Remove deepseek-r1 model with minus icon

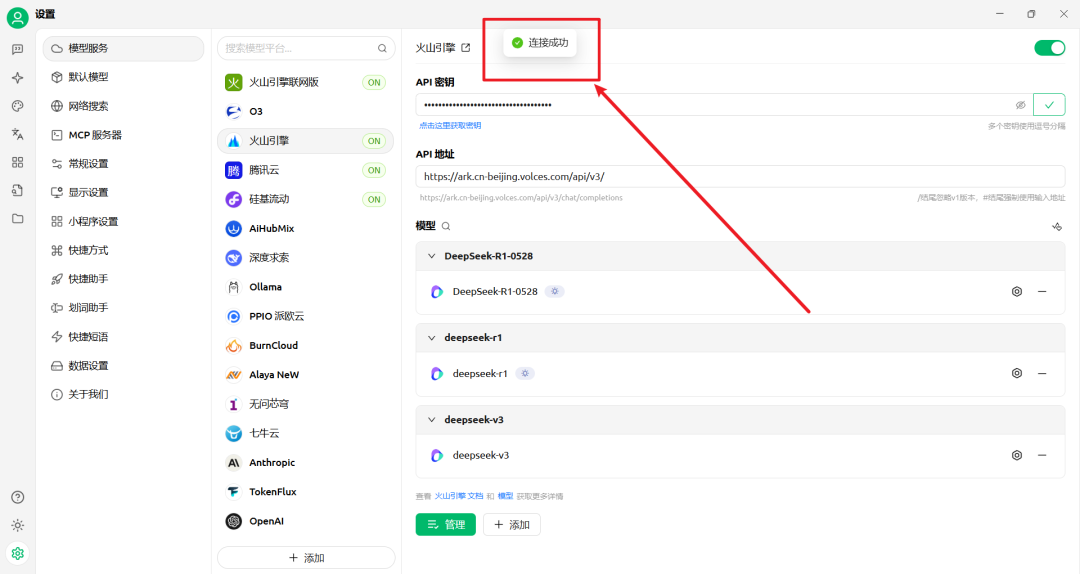(1042, 373)
